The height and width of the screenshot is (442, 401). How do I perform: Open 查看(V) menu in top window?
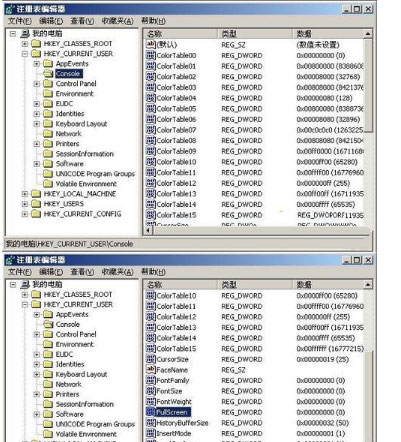[82, 21]
